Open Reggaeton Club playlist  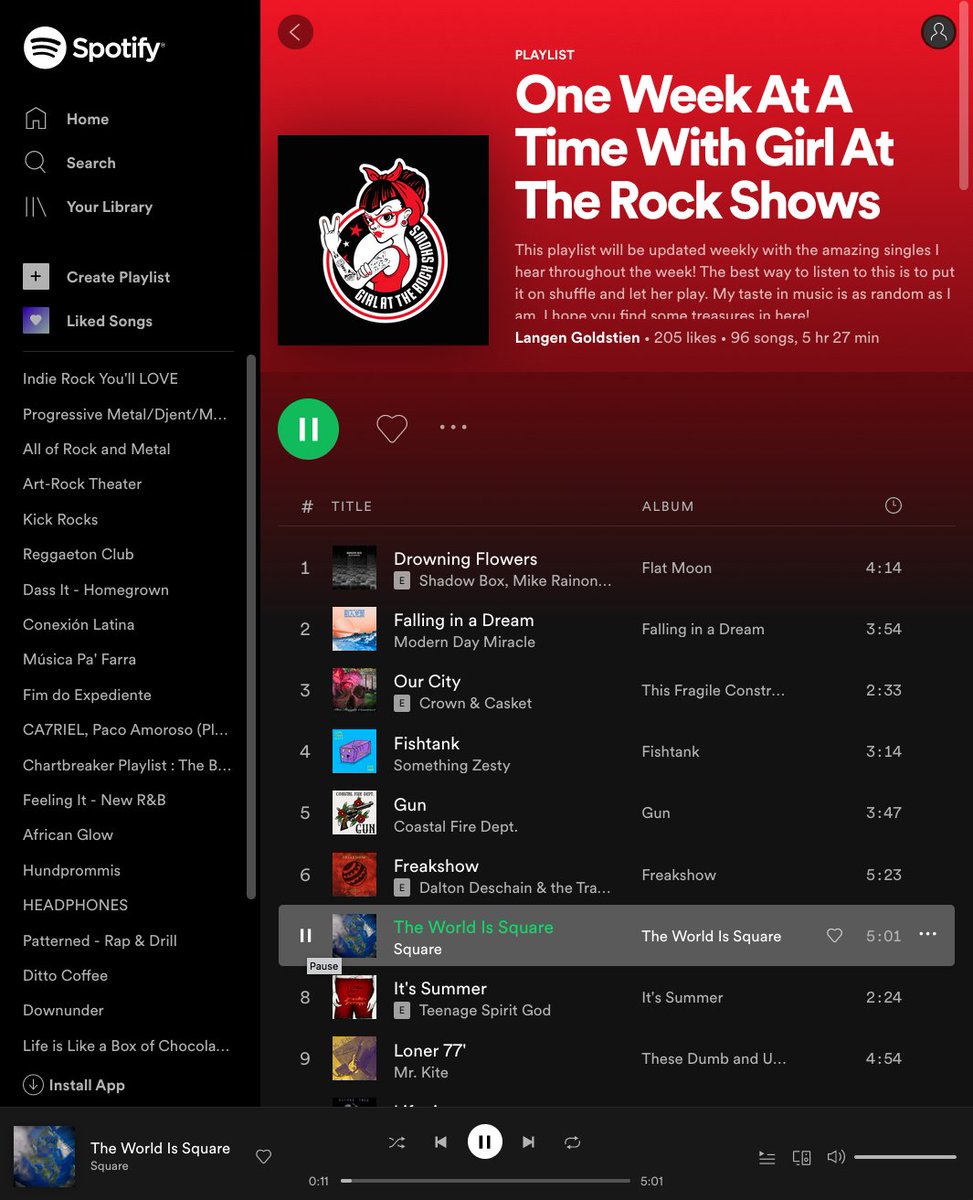point(78,554)
